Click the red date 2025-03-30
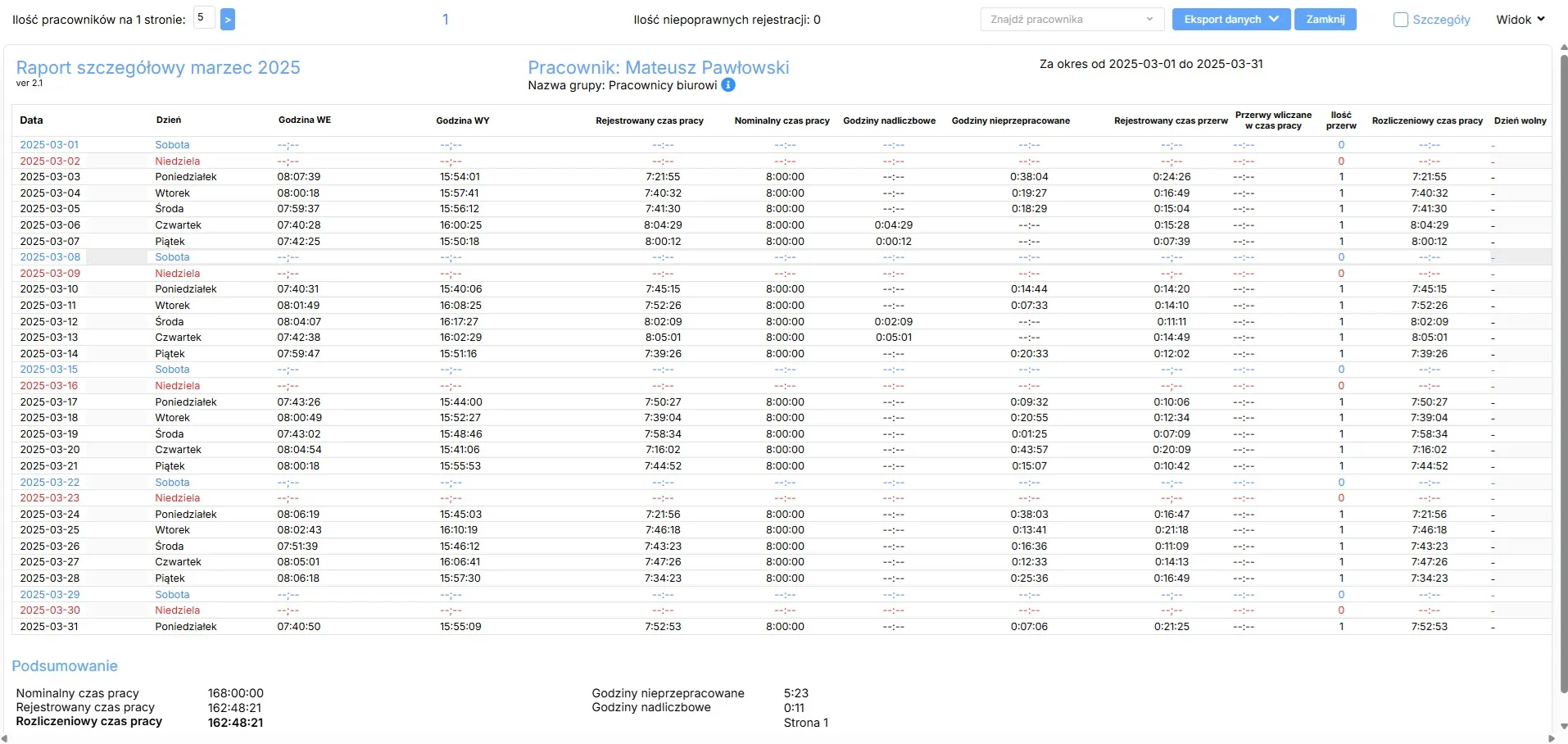The width and height of the screenshot is (1568, 744). click(50, 610)
